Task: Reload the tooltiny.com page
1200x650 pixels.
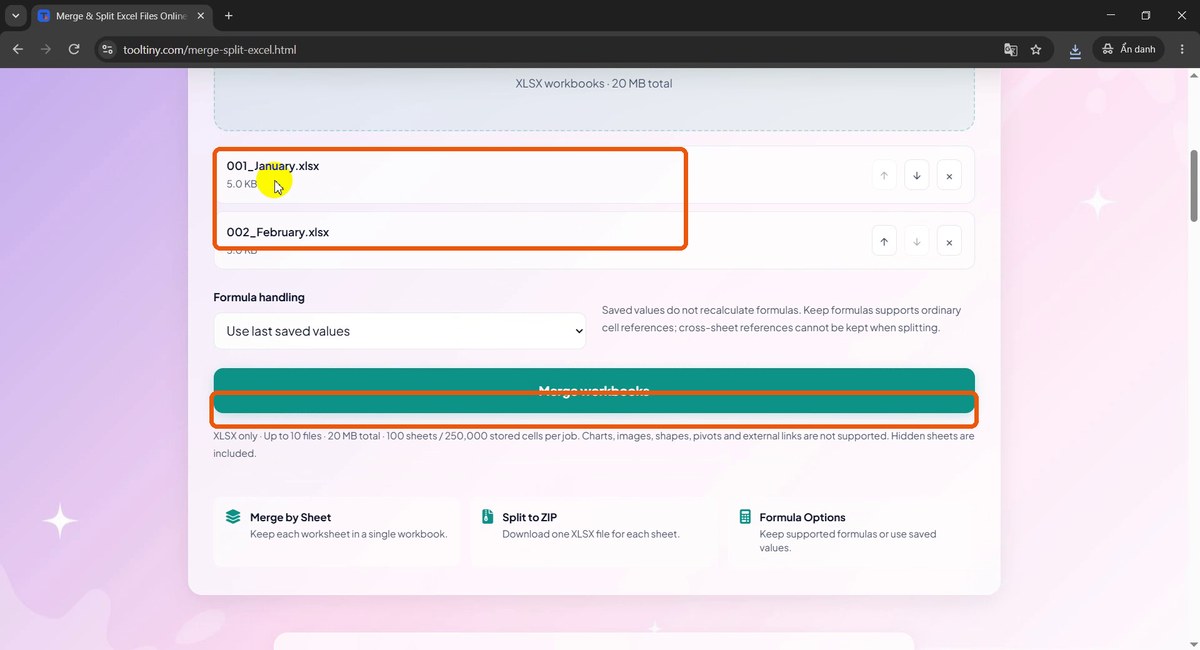Action: click(74, 49)
